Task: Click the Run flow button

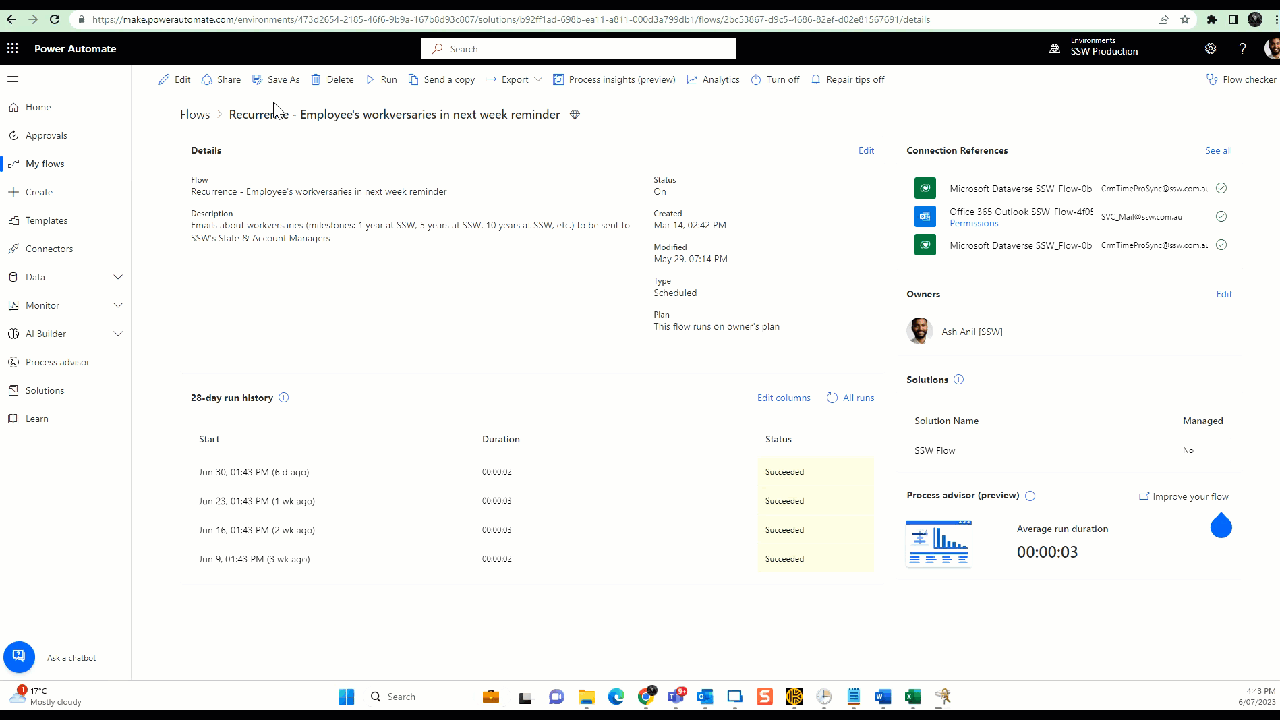Action: [381, 80]
